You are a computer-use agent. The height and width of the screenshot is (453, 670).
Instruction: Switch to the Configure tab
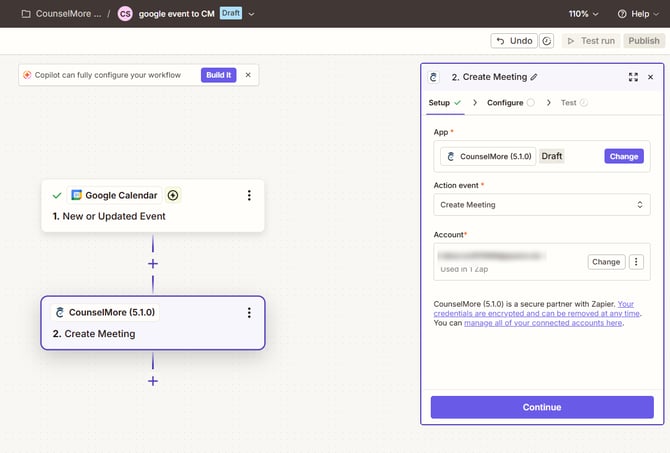[x=511, y=103]
